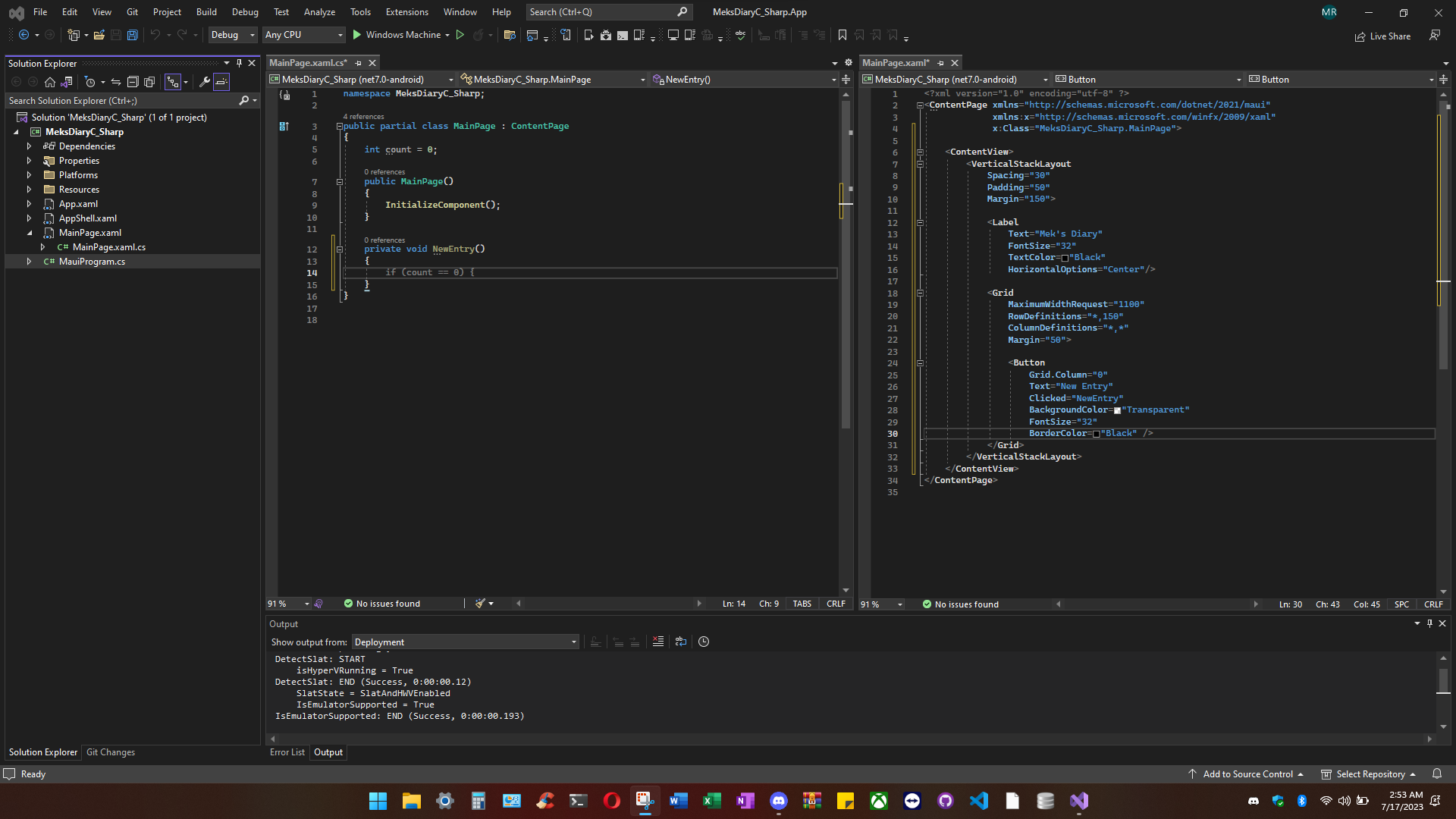
Task: Open the Analyze menu
Action: tap(319, 12)
